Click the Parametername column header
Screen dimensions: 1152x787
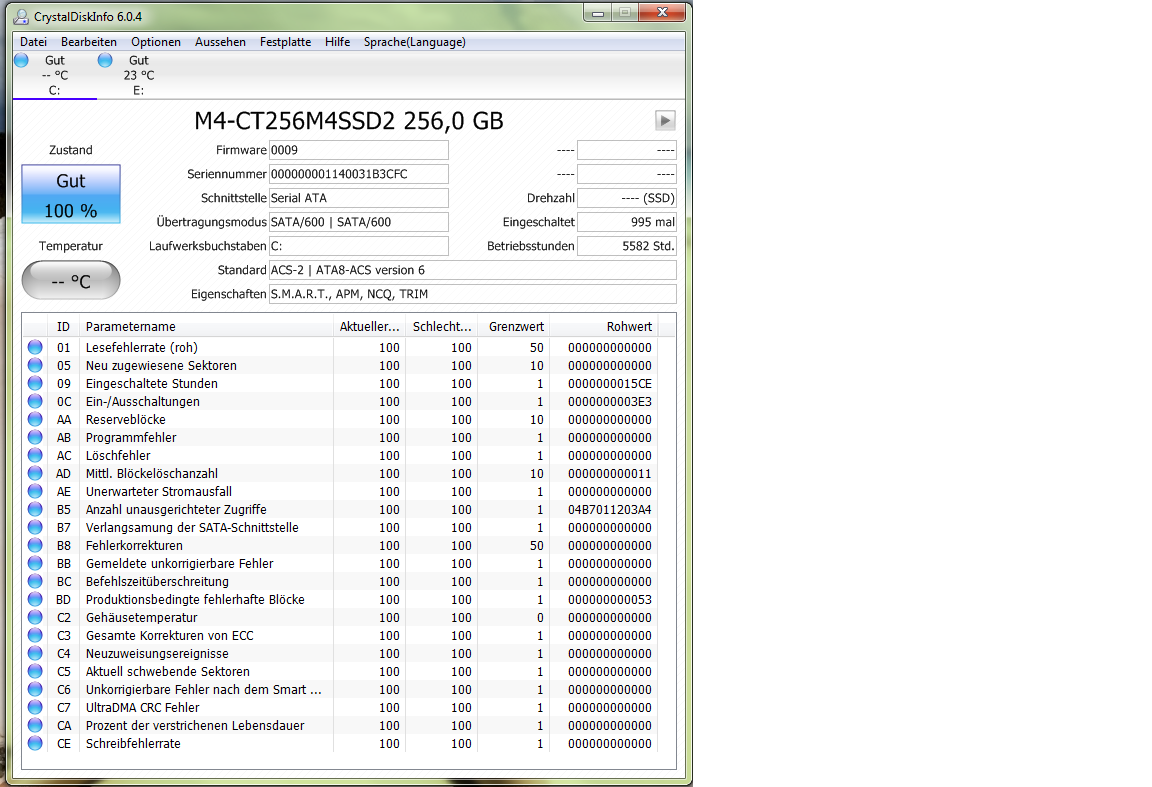point(206,326)
